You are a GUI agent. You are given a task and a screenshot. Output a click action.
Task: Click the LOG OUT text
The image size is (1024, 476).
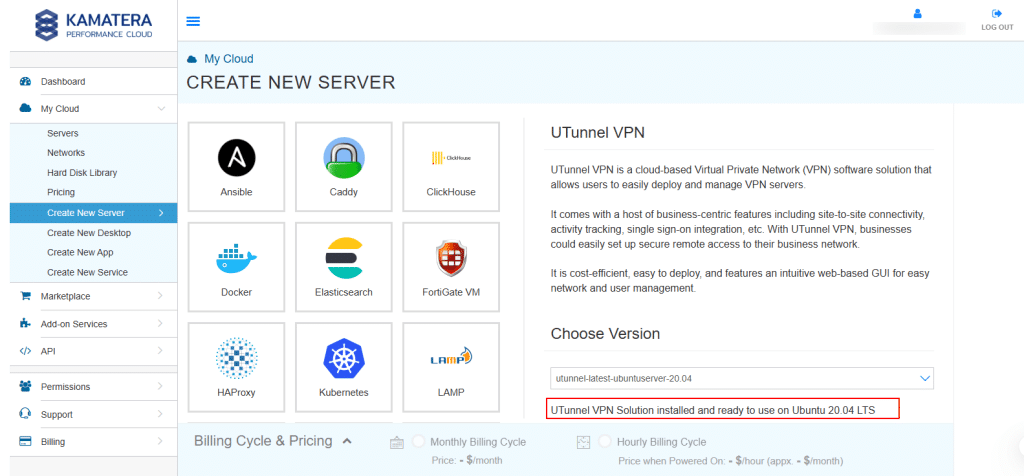coord(997,27)
